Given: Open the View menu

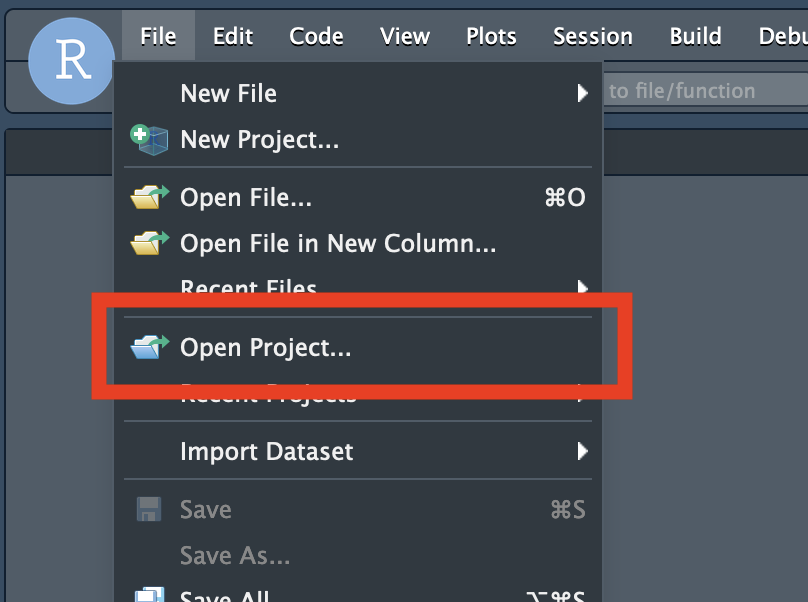Looking at the screenshot, I should click(405, 37).
